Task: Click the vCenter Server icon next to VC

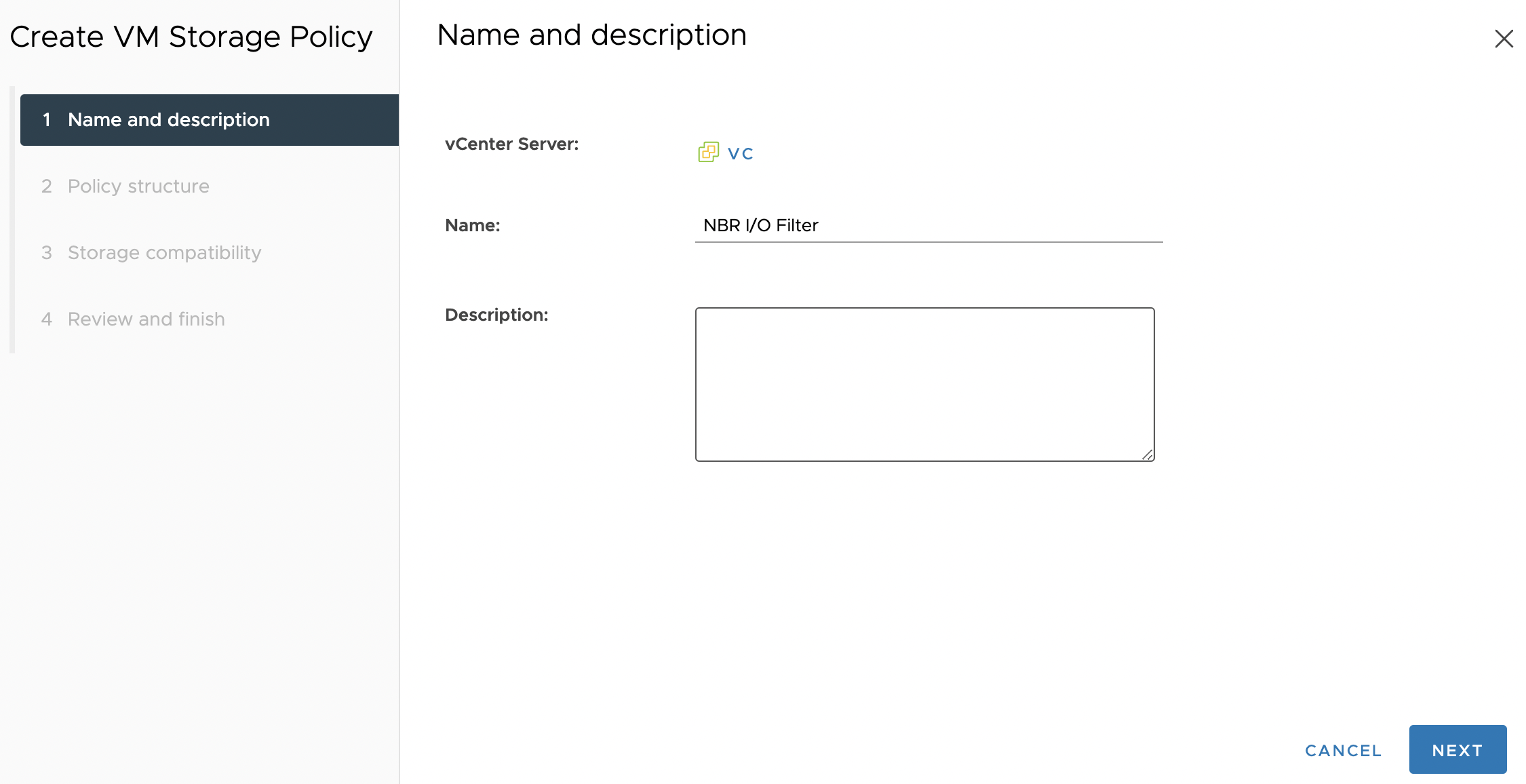Action: tap(708, 152)
